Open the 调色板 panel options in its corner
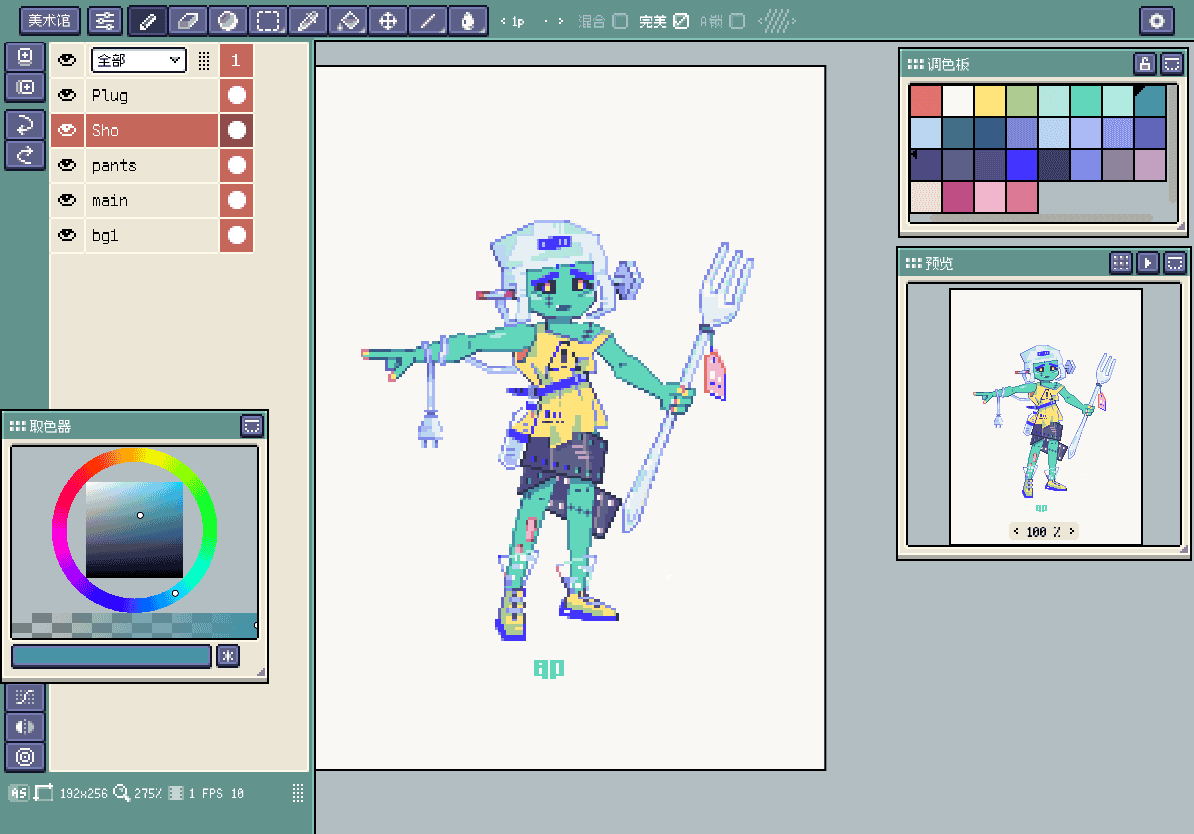This screenshot has height=834, width=1194. point(1171,63)
